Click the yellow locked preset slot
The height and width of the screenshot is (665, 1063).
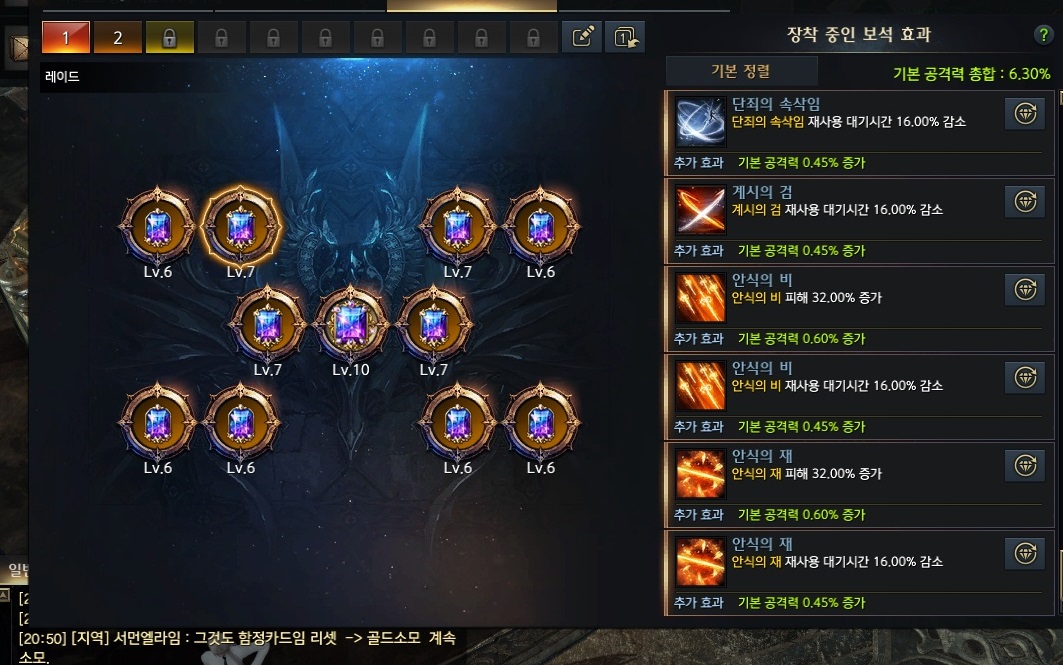(x=169, y=37)
